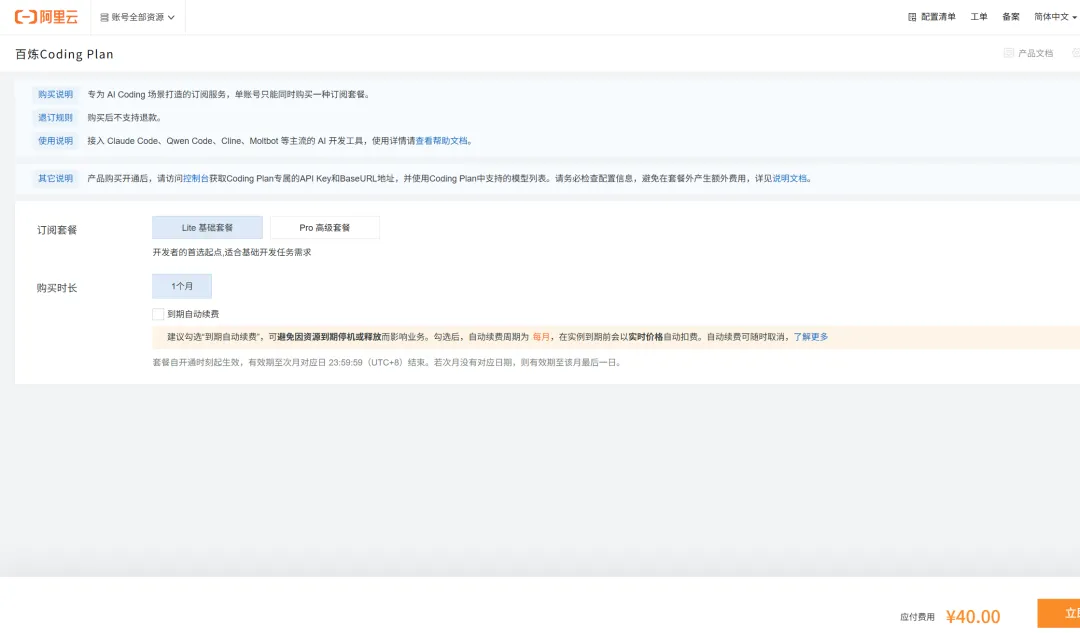Open the 账号全部资源 dropdown
The image size is (1080, 636).
coord(138,17)
